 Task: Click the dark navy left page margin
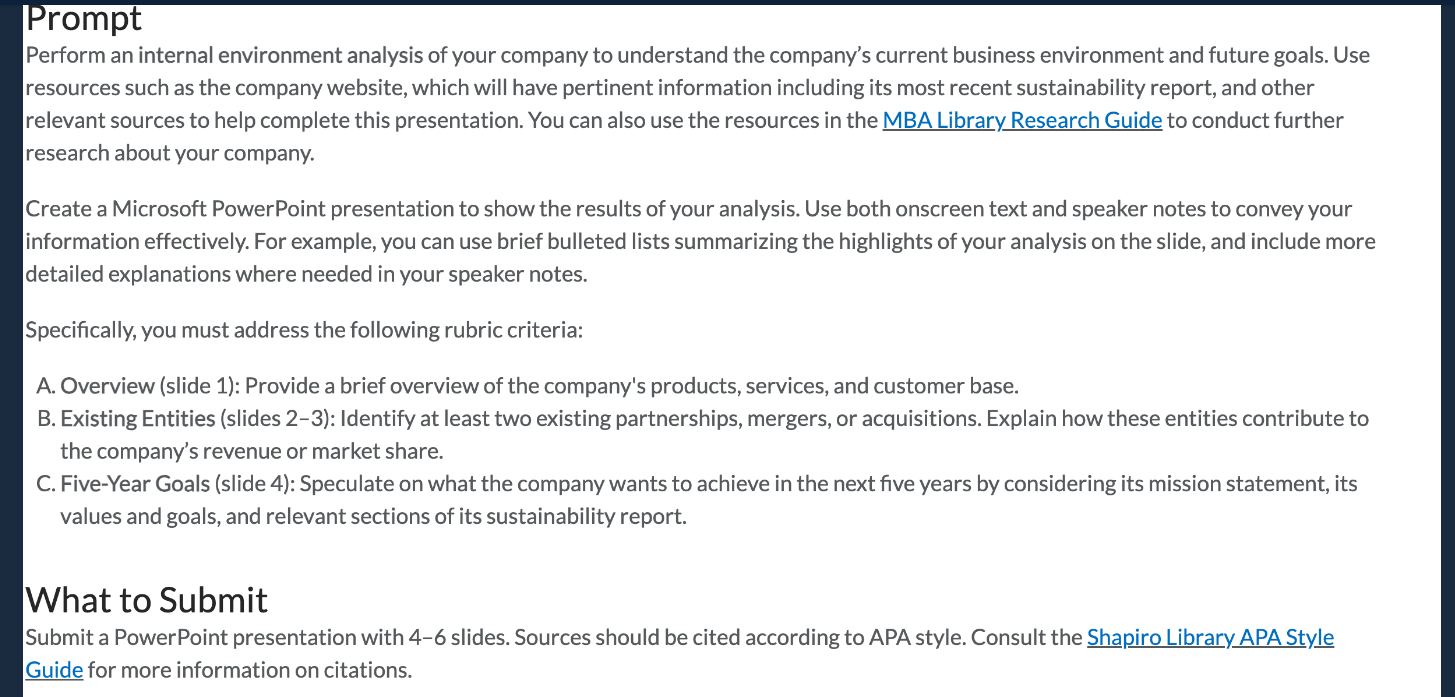[x=10, y=350]
